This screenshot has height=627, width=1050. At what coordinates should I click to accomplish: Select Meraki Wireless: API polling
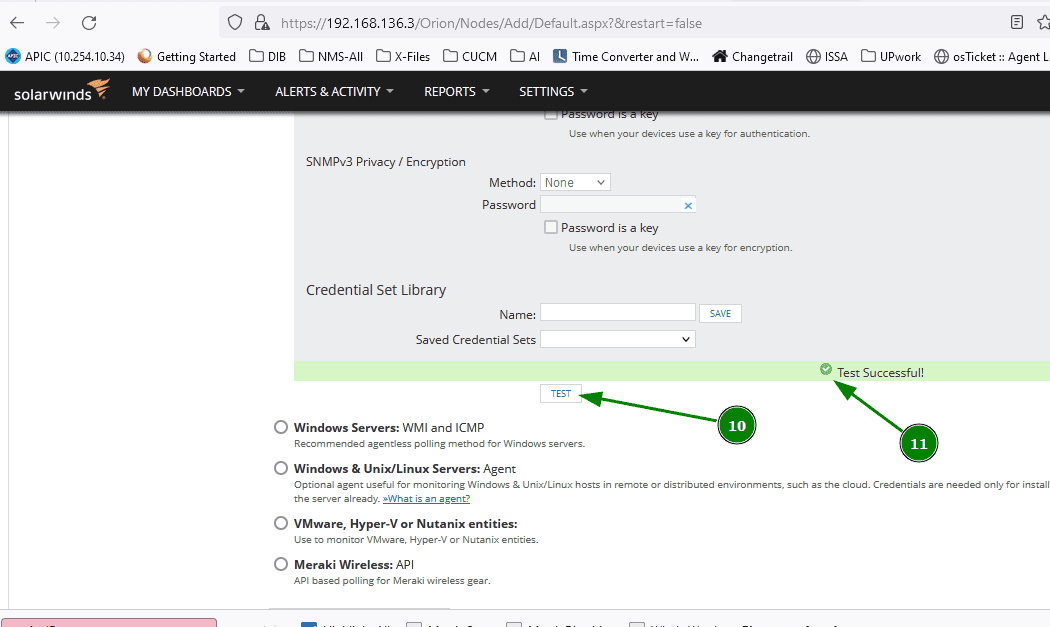(281, 564)
